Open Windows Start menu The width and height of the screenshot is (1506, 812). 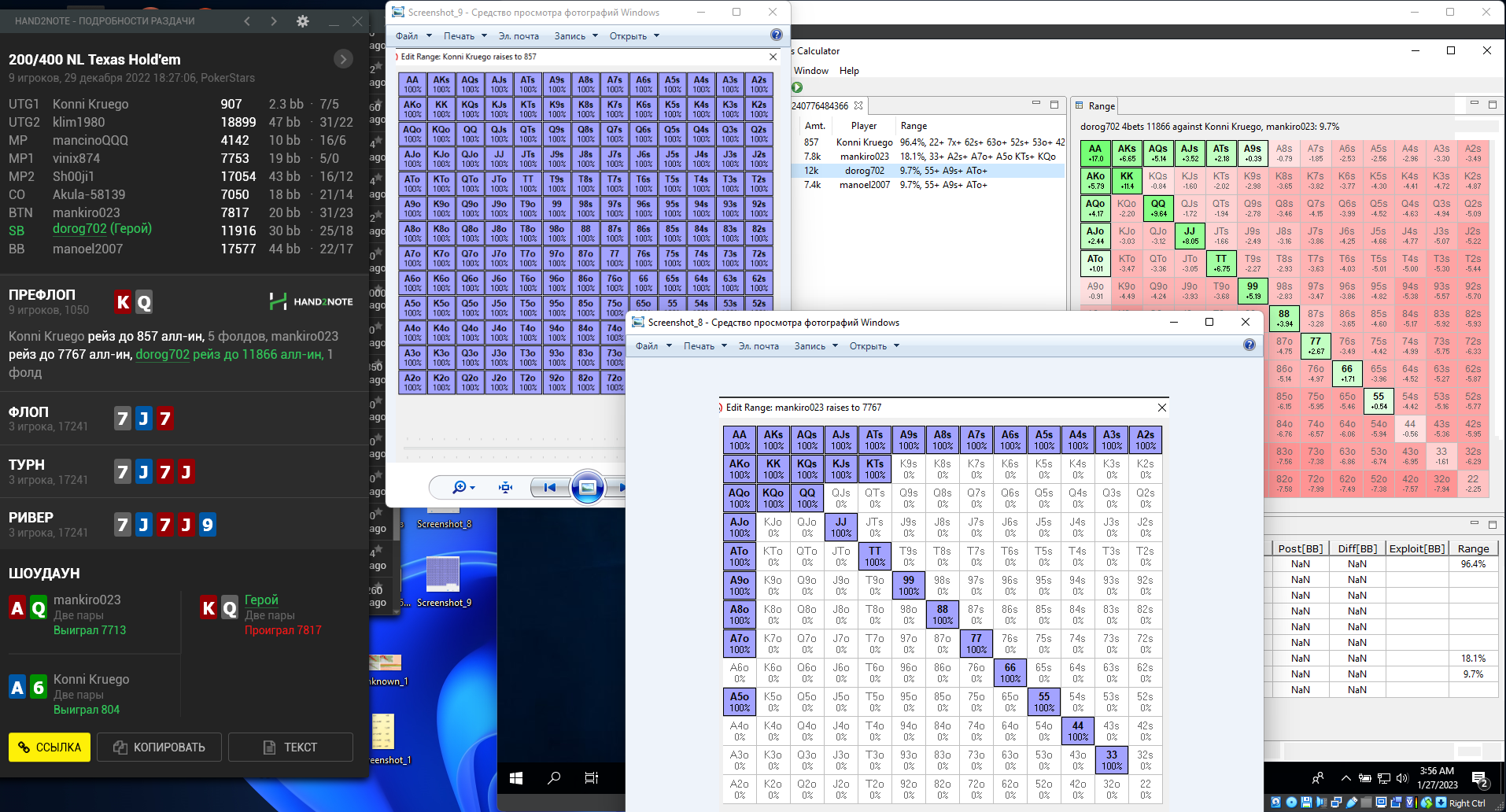click(x=516, y=778)
